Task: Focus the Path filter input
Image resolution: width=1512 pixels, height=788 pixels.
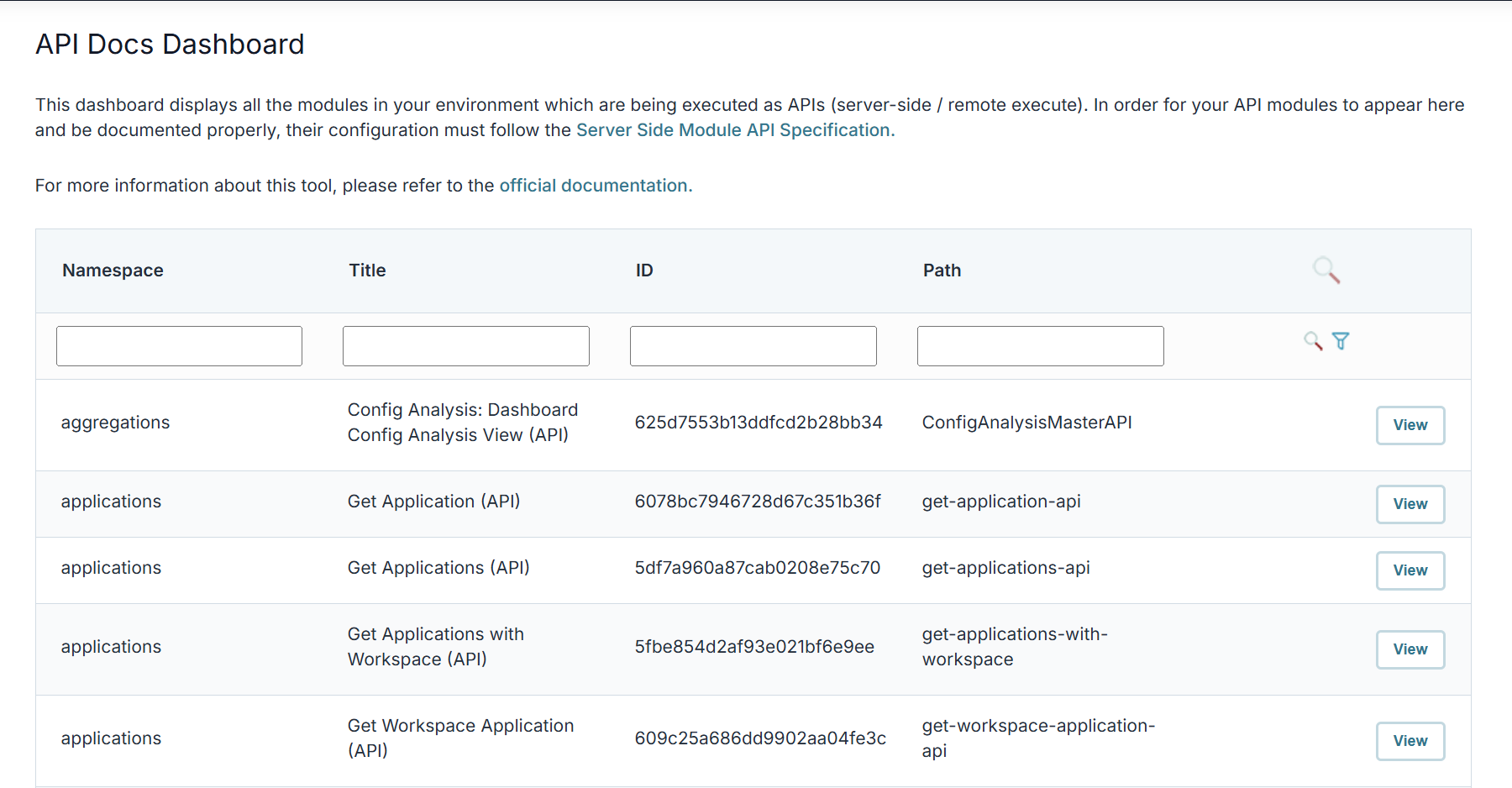Action: (1041, 346)
